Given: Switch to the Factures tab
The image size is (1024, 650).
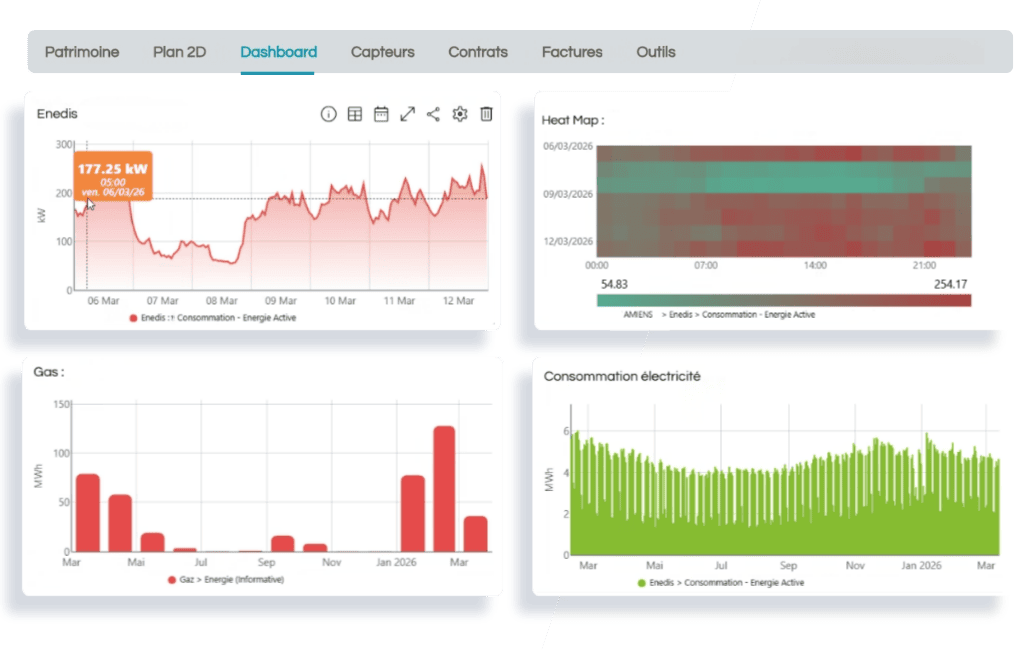Looking at the screenshot, I should 572,52.
